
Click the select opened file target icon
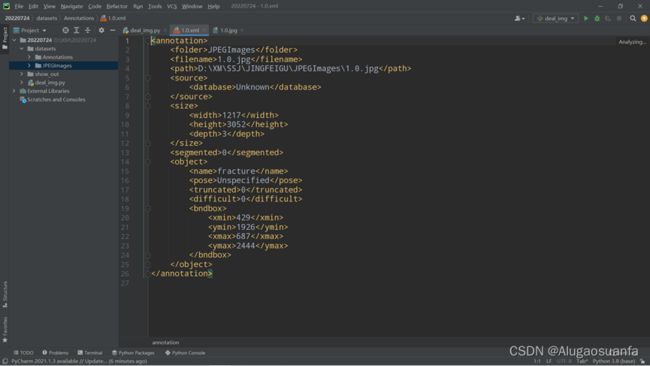65,30
